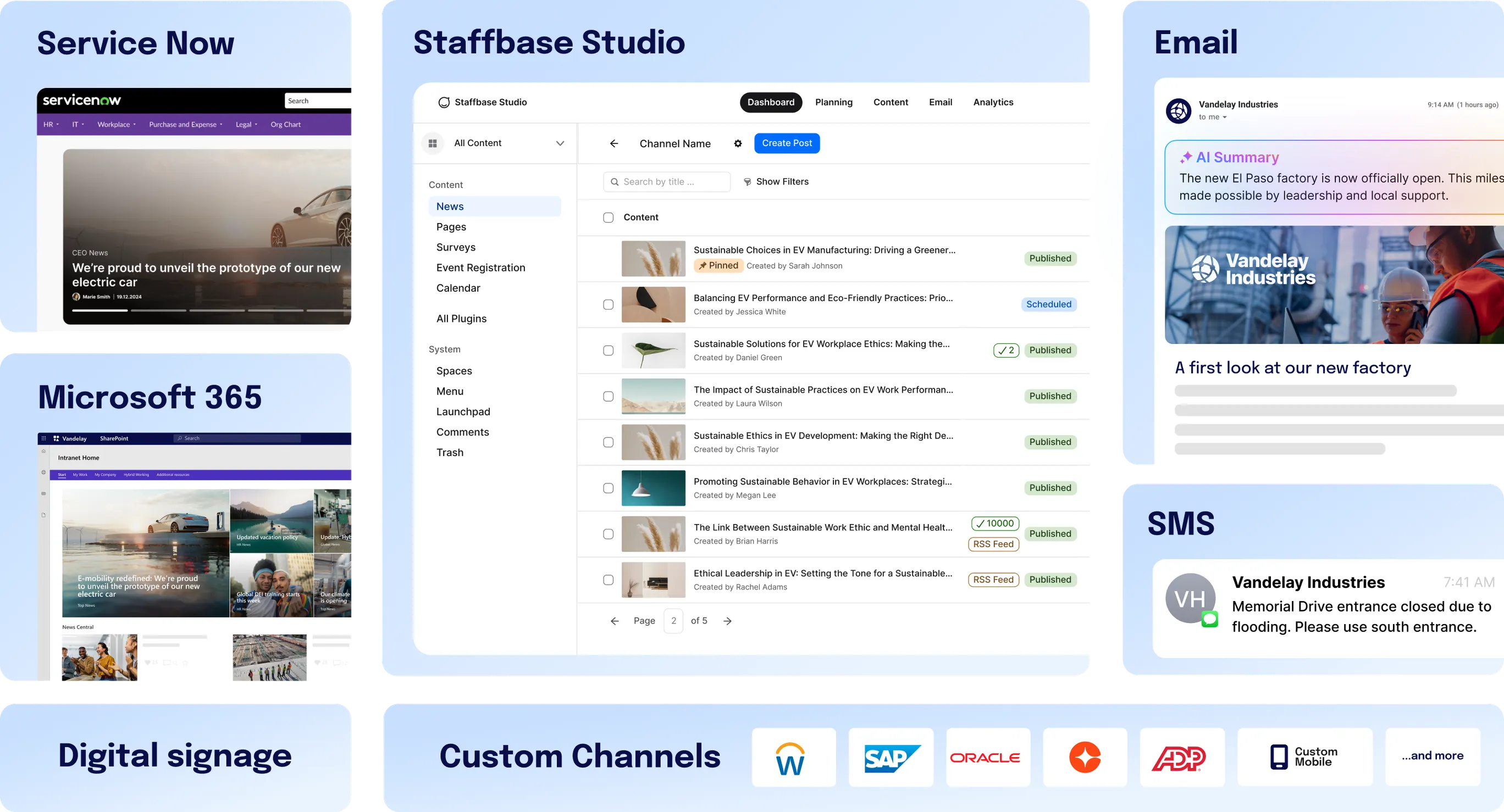Check The Link Between Sustainable Work checkbox
The image size is (1504, 812).
[x=609, y=535]
